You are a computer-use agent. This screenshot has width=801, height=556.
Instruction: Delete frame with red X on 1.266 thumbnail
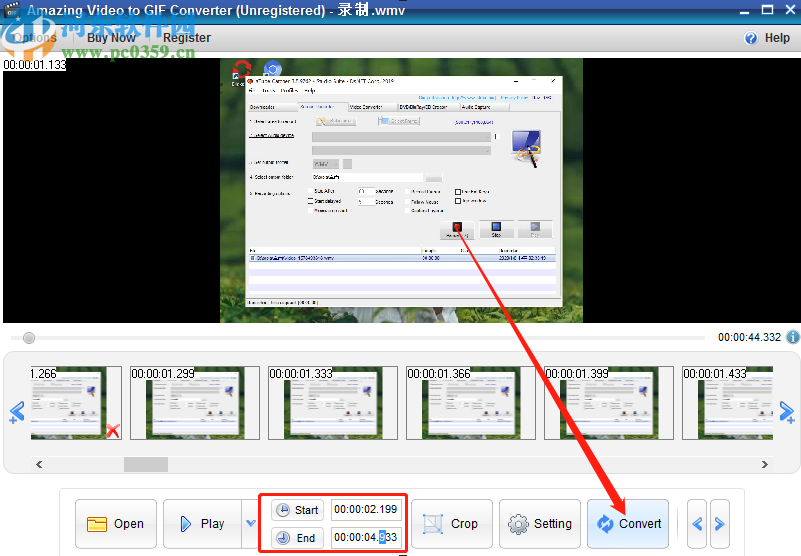[x=113, y=431]
